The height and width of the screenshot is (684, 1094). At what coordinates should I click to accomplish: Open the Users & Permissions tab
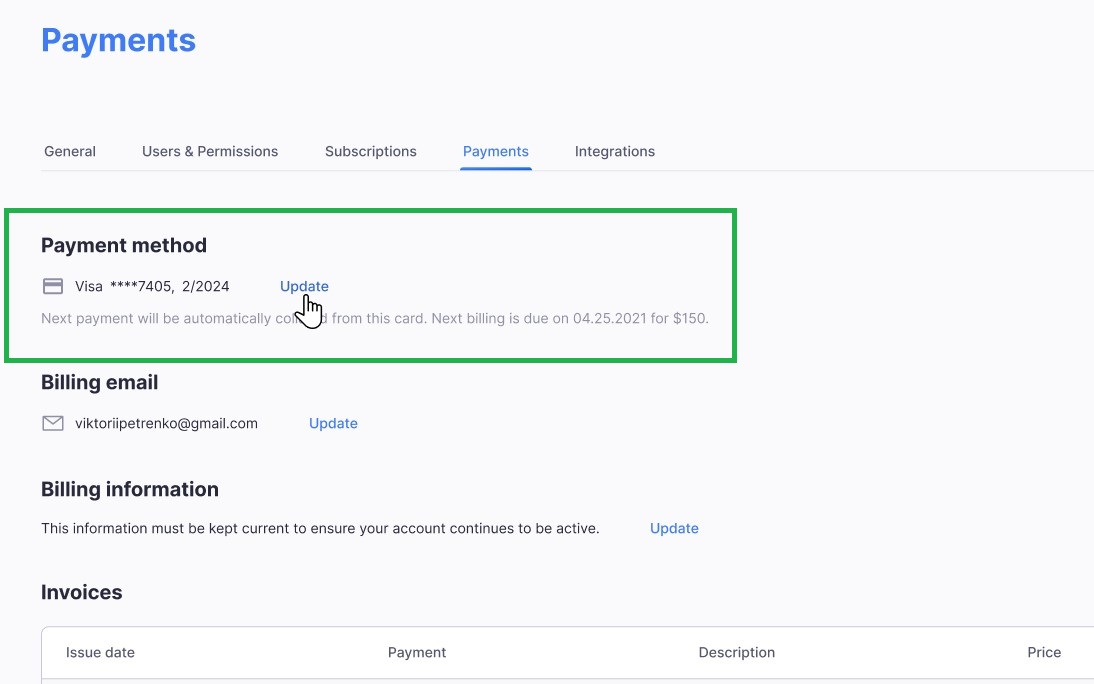click(210, 151)
